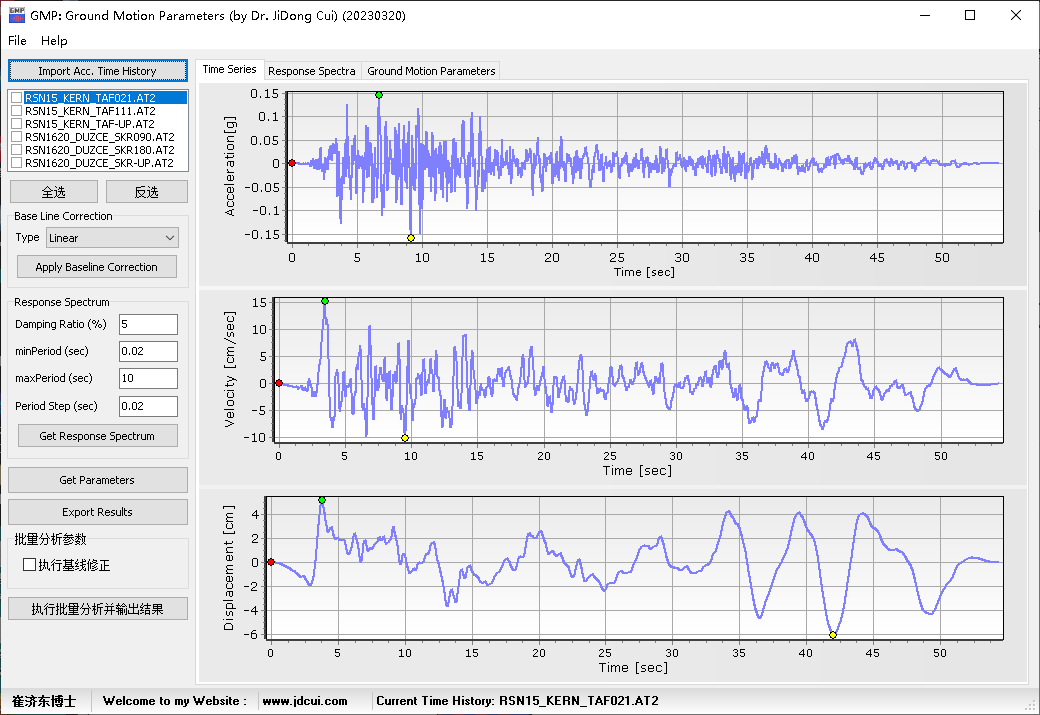Open the Base Line Correction Type dropdown
This screenshot has height=715, width=1040.
click(x=112, y=237)
